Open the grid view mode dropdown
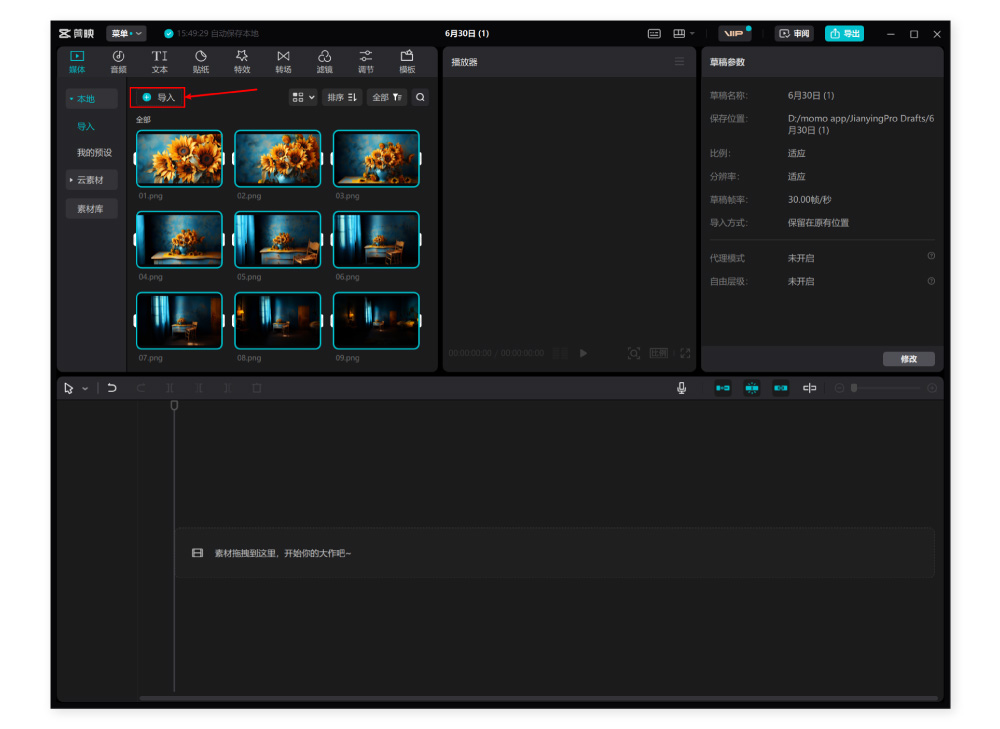This screenshot has width=1000, height=729. pos(303,98)
